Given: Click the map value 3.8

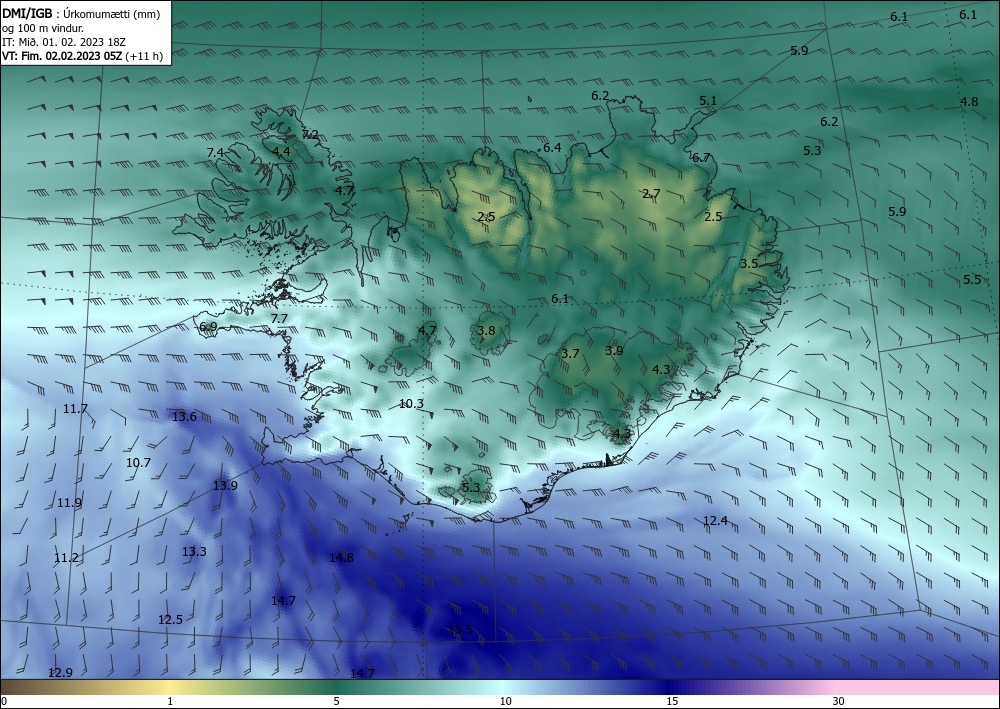Looking at the screenshot, I should pyautogui.click(x=486, y=330).
